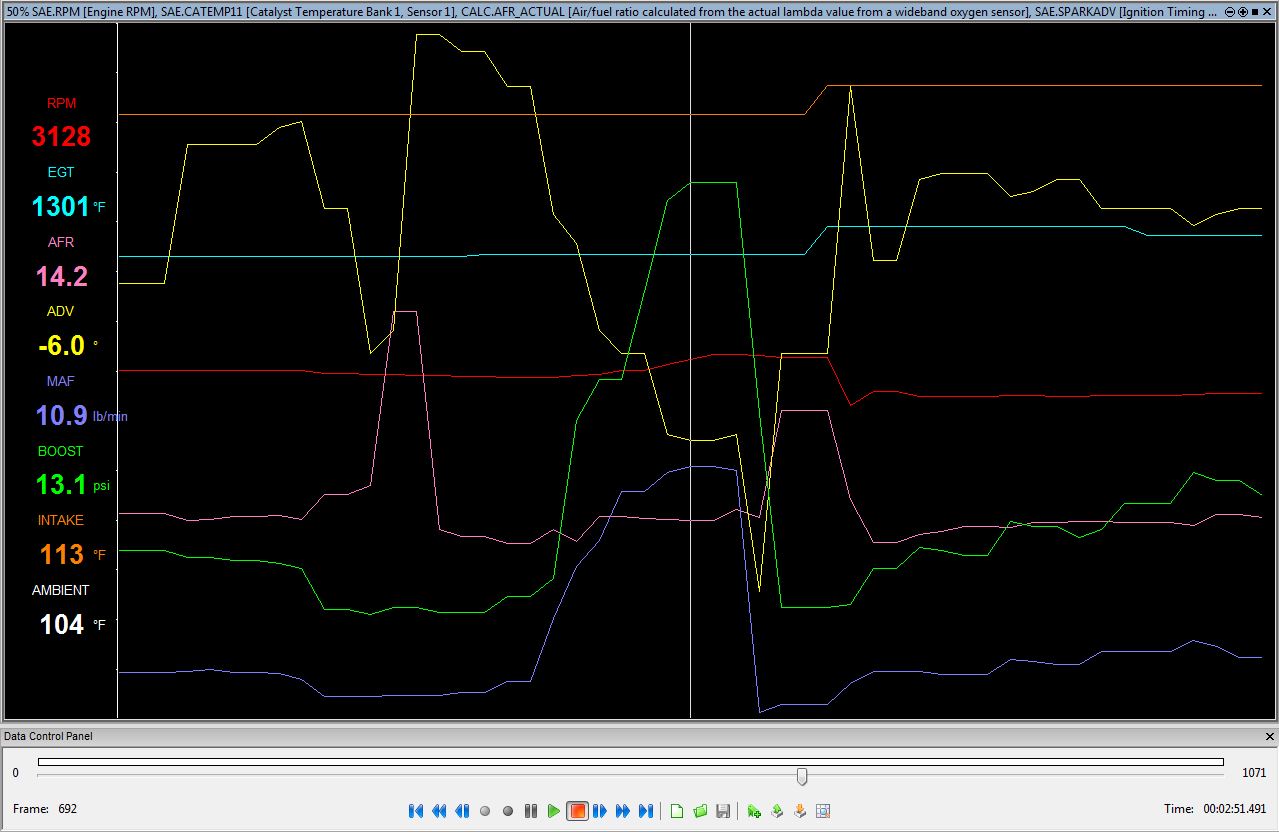Click the green add-channel icon
This screenshot has height=832, width=1279.
tap(754, 811)
